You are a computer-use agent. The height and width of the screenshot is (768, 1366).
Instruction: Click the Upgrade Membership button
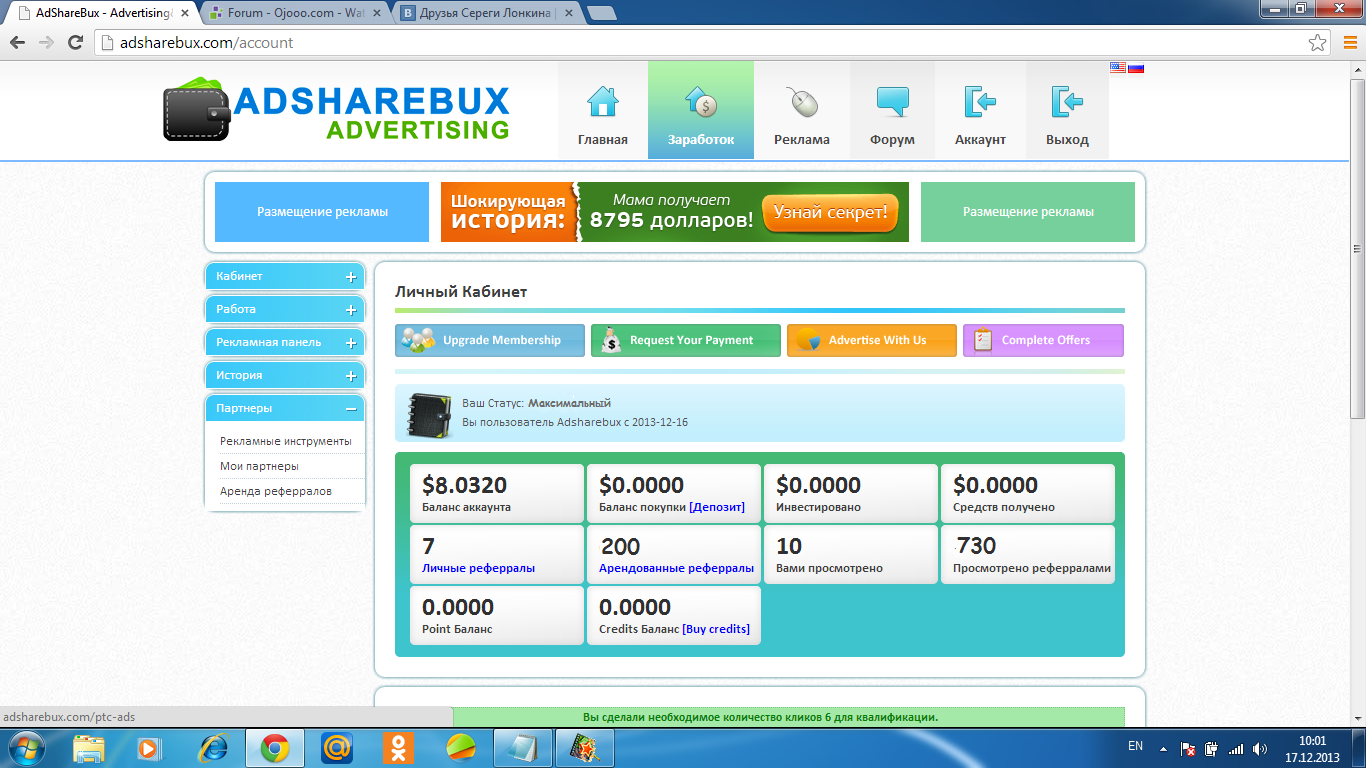[x=490, y=341]
